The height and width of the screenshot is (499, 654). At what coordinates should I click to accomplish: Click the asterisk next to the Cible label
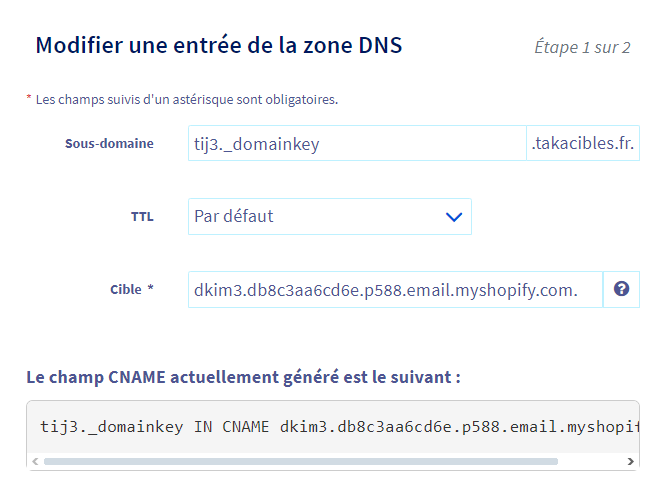point(150,288)
